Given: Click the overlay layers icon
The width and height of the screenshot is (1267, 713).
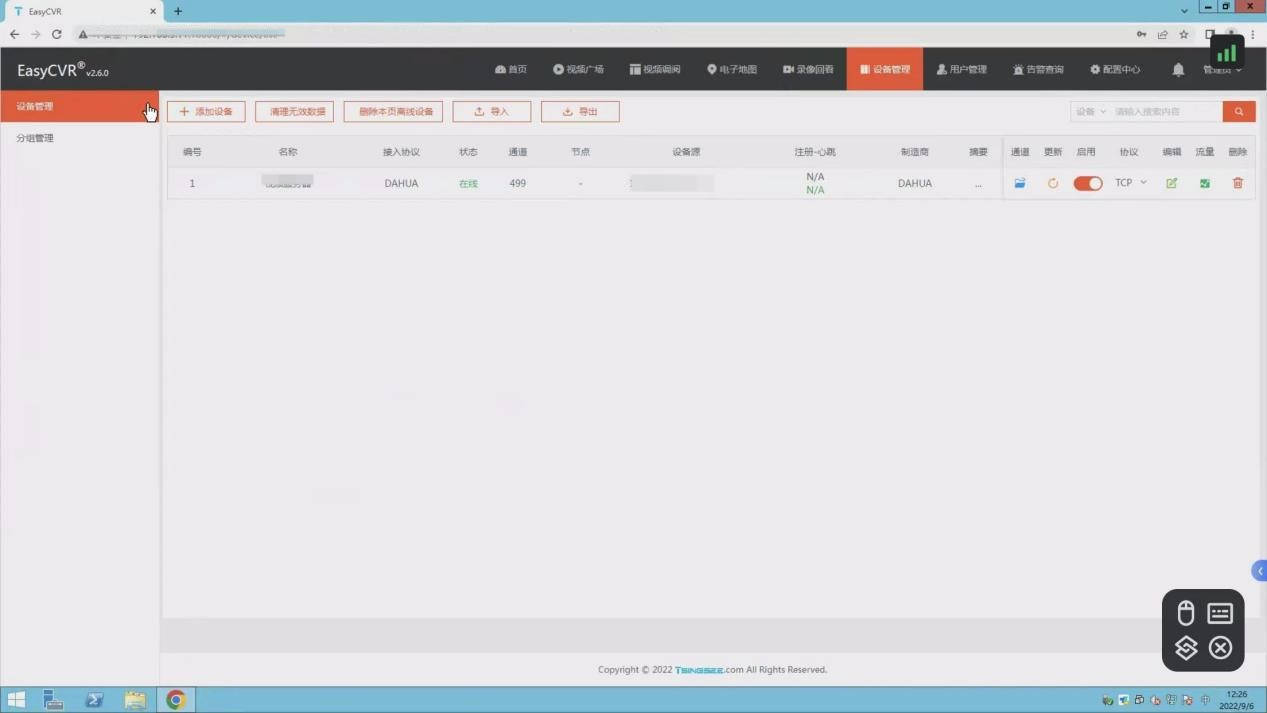Looking at the screenshot, I should (x=1186, y=648).
